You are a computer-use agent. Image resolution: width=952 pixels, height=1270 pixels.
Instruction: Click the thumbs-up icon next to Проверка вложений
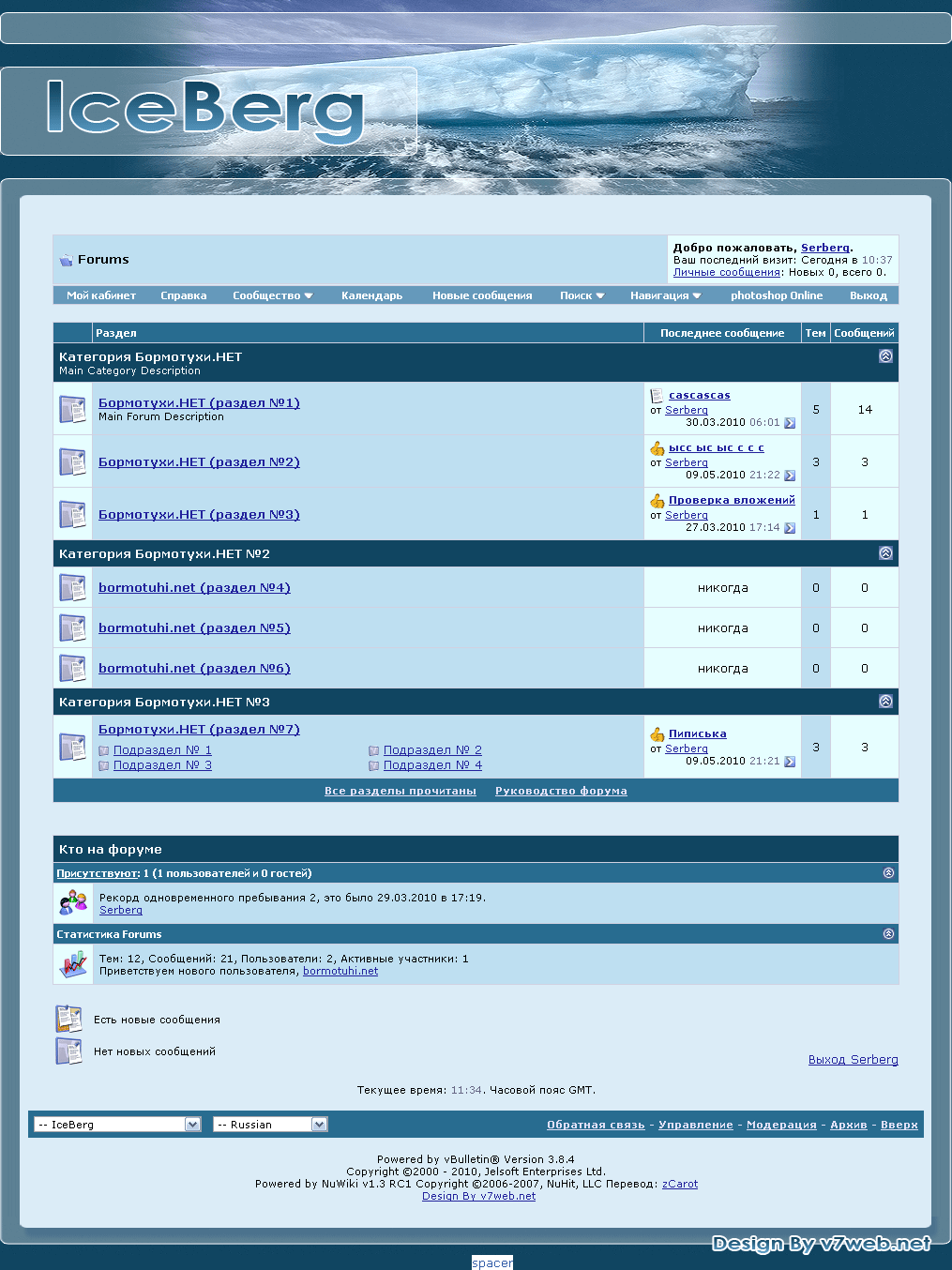pyautogui.click(x=657, y=501)
